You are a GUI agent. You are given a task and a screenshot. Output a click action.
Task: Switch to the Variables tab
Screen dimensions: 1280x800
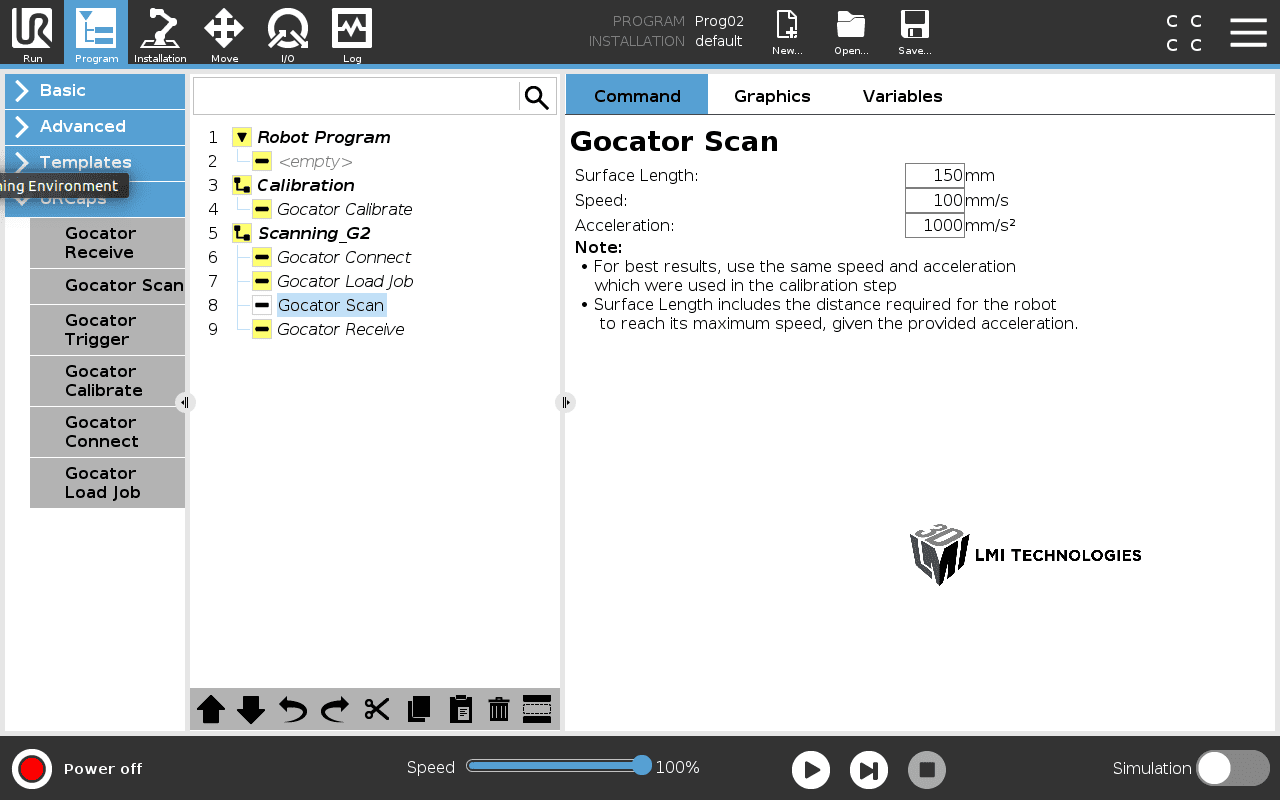coord(902,96)
